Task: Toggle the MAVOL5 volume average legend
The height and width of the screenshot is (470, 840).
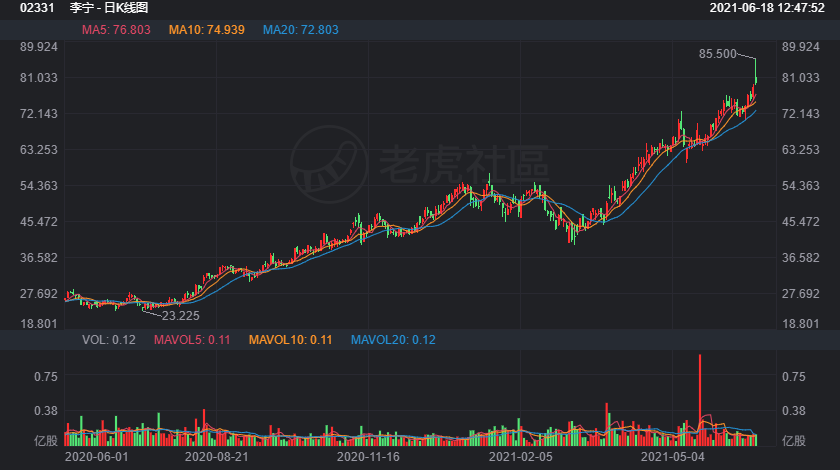Action: coord(192,340)
